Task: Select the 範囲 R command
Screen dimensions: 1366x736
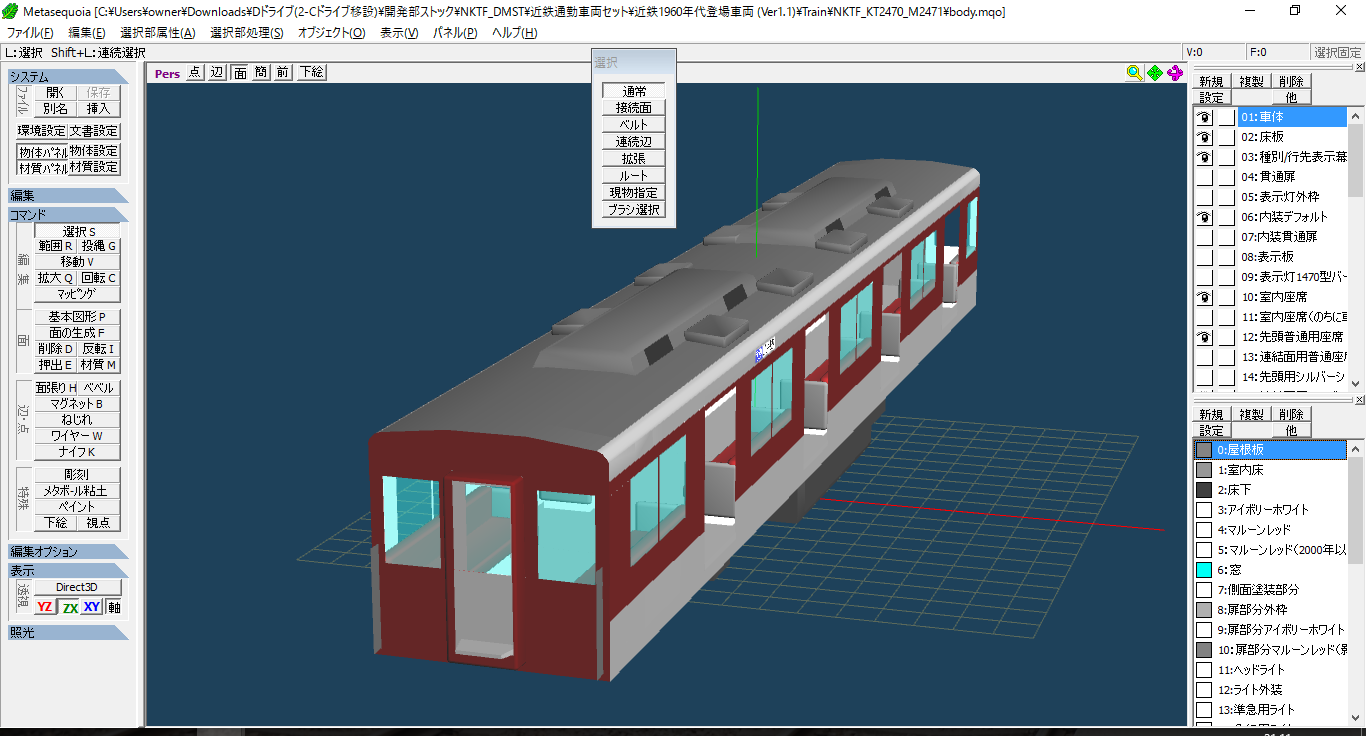Action: 55,246
